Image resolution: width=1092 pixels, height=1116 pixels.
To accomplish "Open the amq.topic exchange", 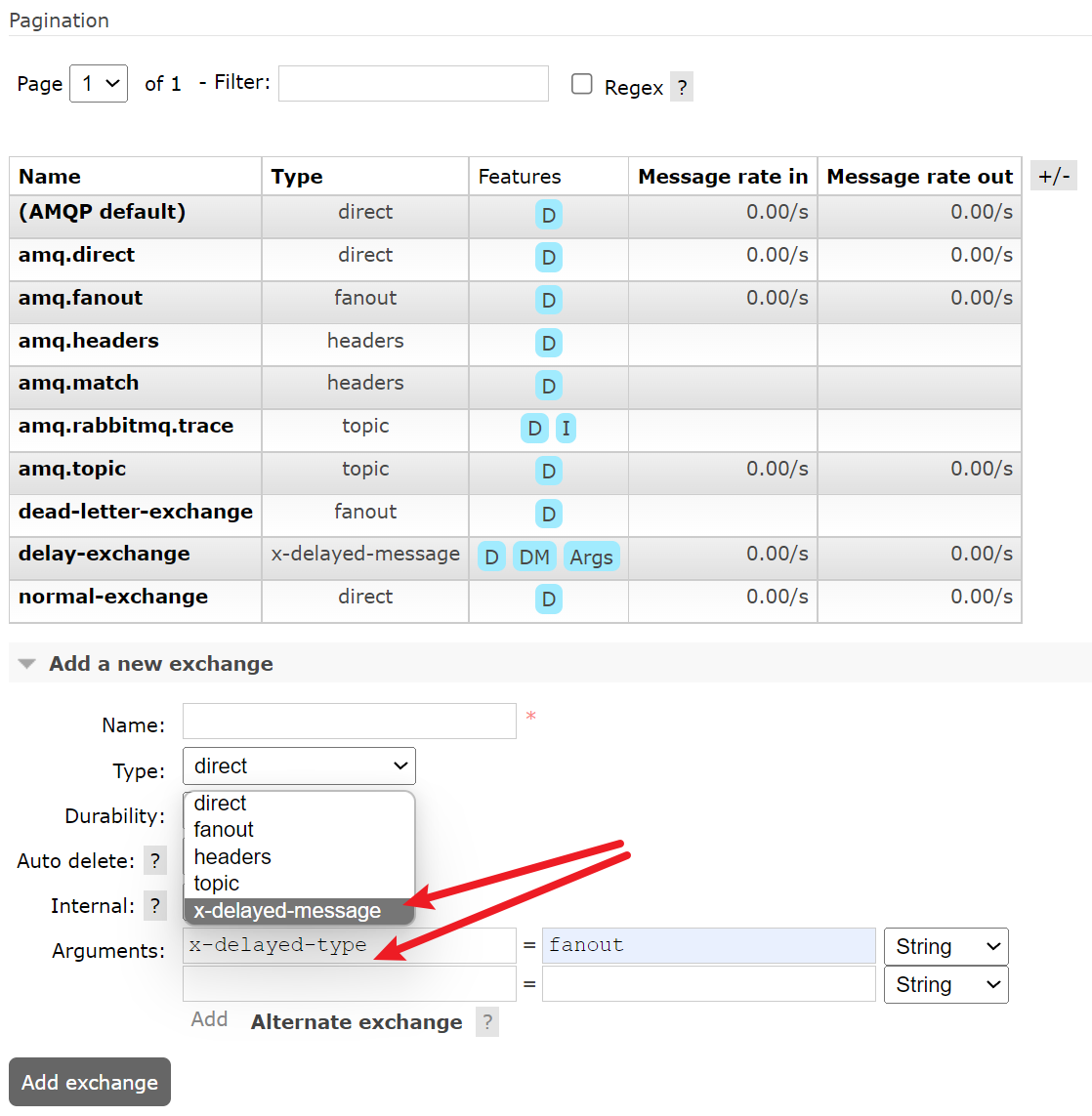I will coord(72,469).
